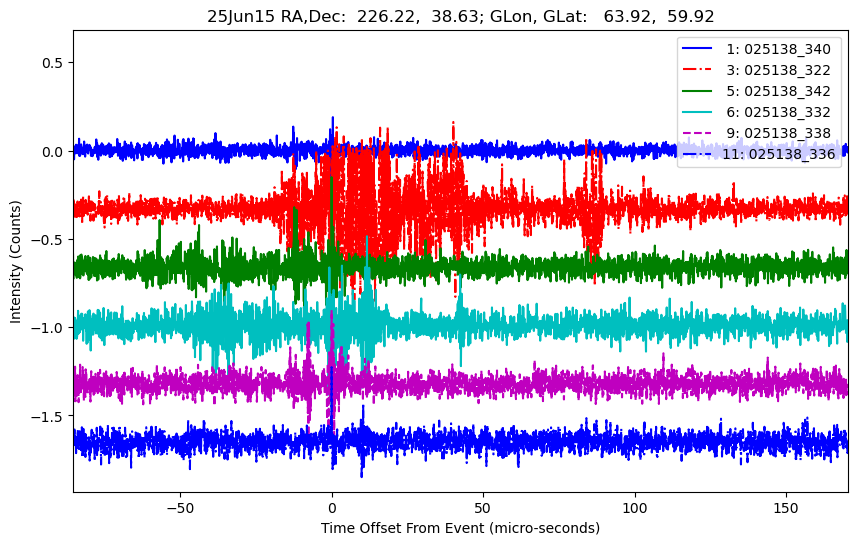Screen dimensions: 858x545
Task: Click the red dash-dot legend line for entry 3
Action: (x=697, y=69)
